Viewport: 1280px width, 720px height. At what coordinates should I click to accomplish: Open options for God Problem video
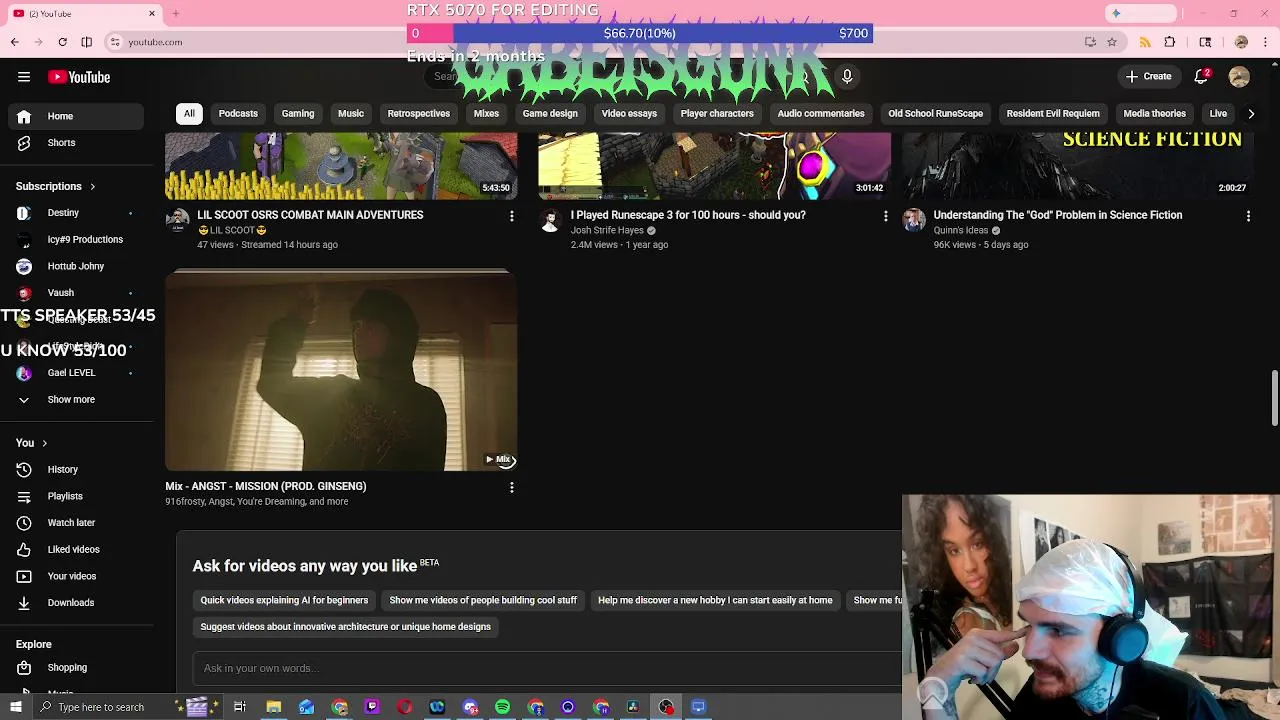pyautogui.click(x=1248, y=216)
